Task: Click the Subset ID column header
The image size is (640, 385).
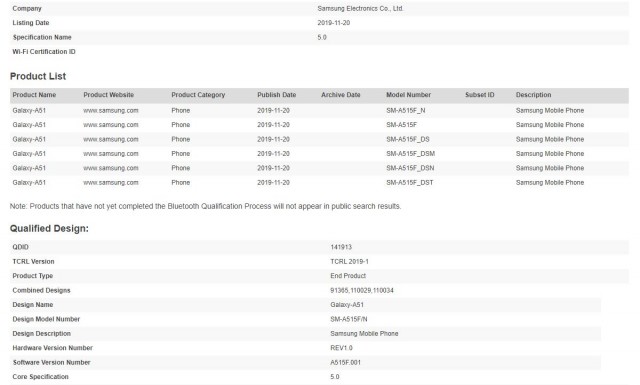Action: pyautogui.click(x=480, y=95)
